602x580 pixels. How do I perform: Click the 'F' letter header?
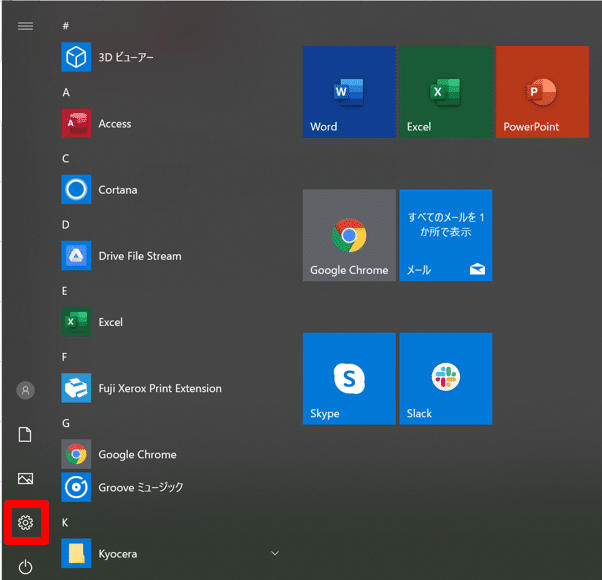(x=64, y=357)
